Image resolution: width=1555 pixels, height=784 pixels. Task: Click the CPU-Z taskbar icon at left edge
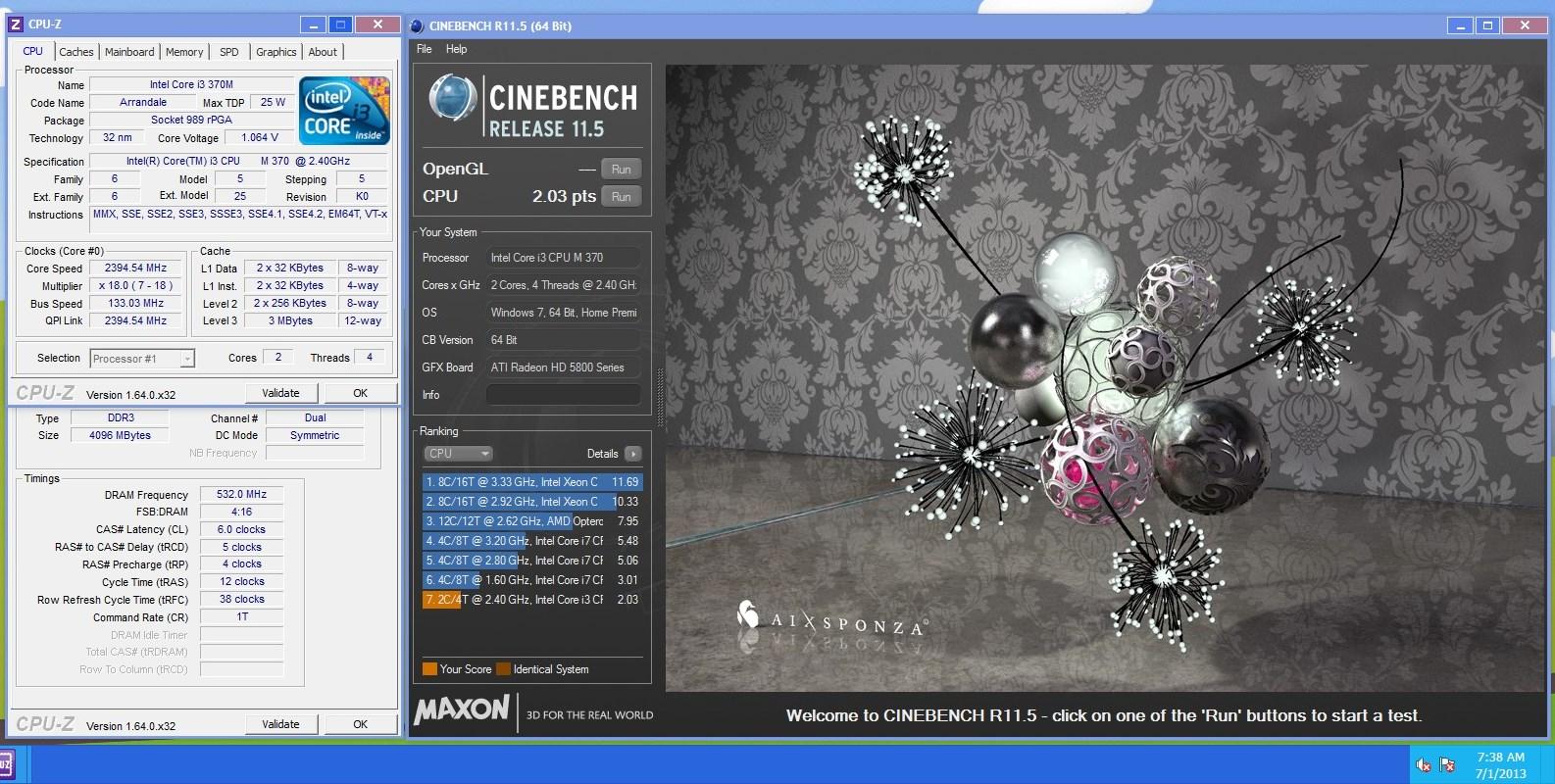coord(6,764)
